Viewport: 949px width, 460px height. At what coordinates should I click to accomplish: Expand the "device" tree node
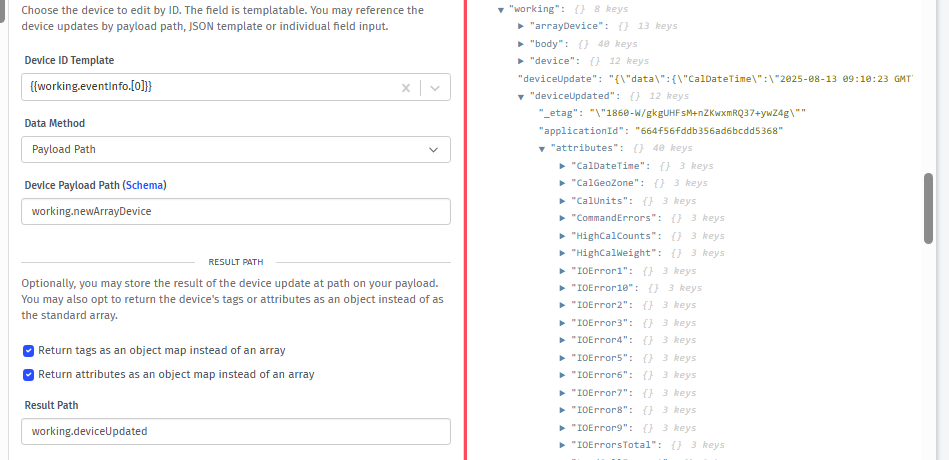click(x=521, y=61)
